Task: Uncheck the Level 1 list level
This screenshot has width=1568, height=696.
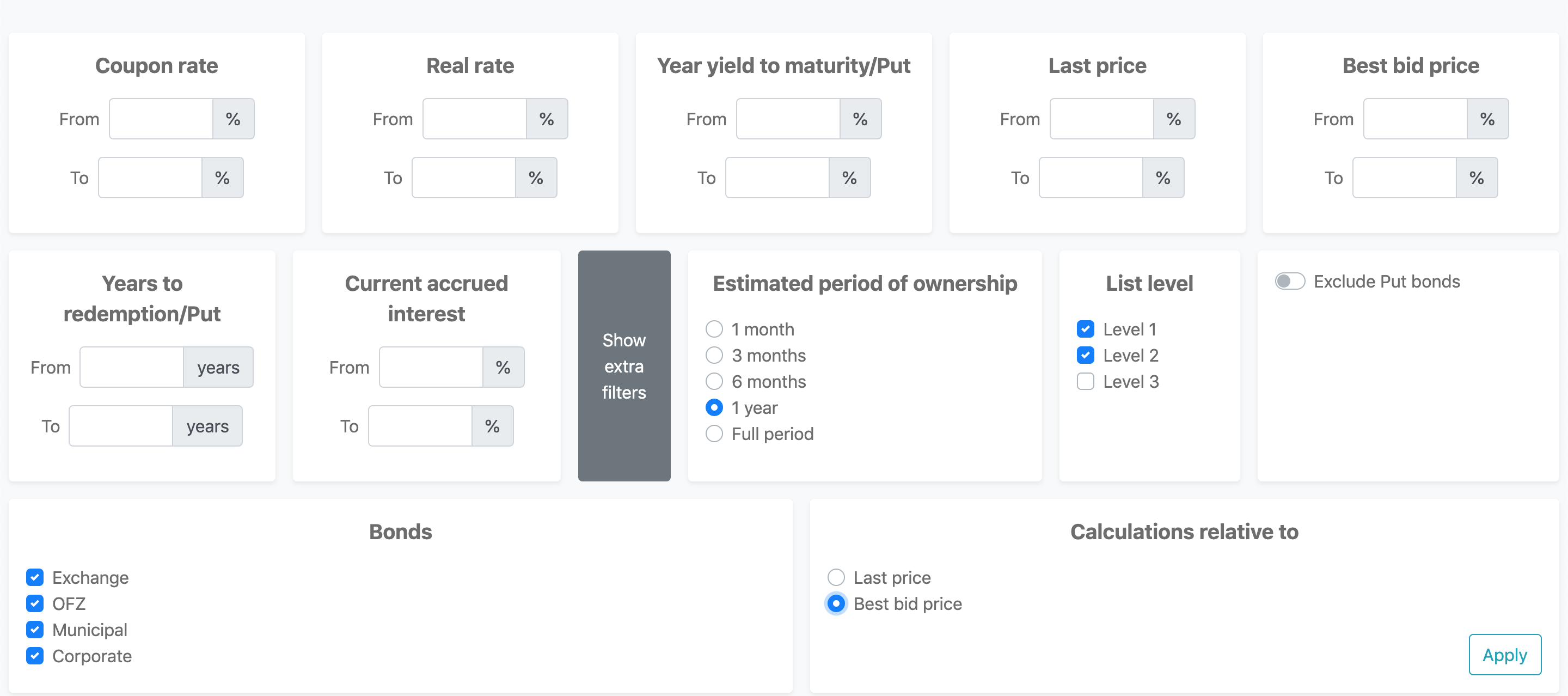Action: click(x=1085, y=329)
